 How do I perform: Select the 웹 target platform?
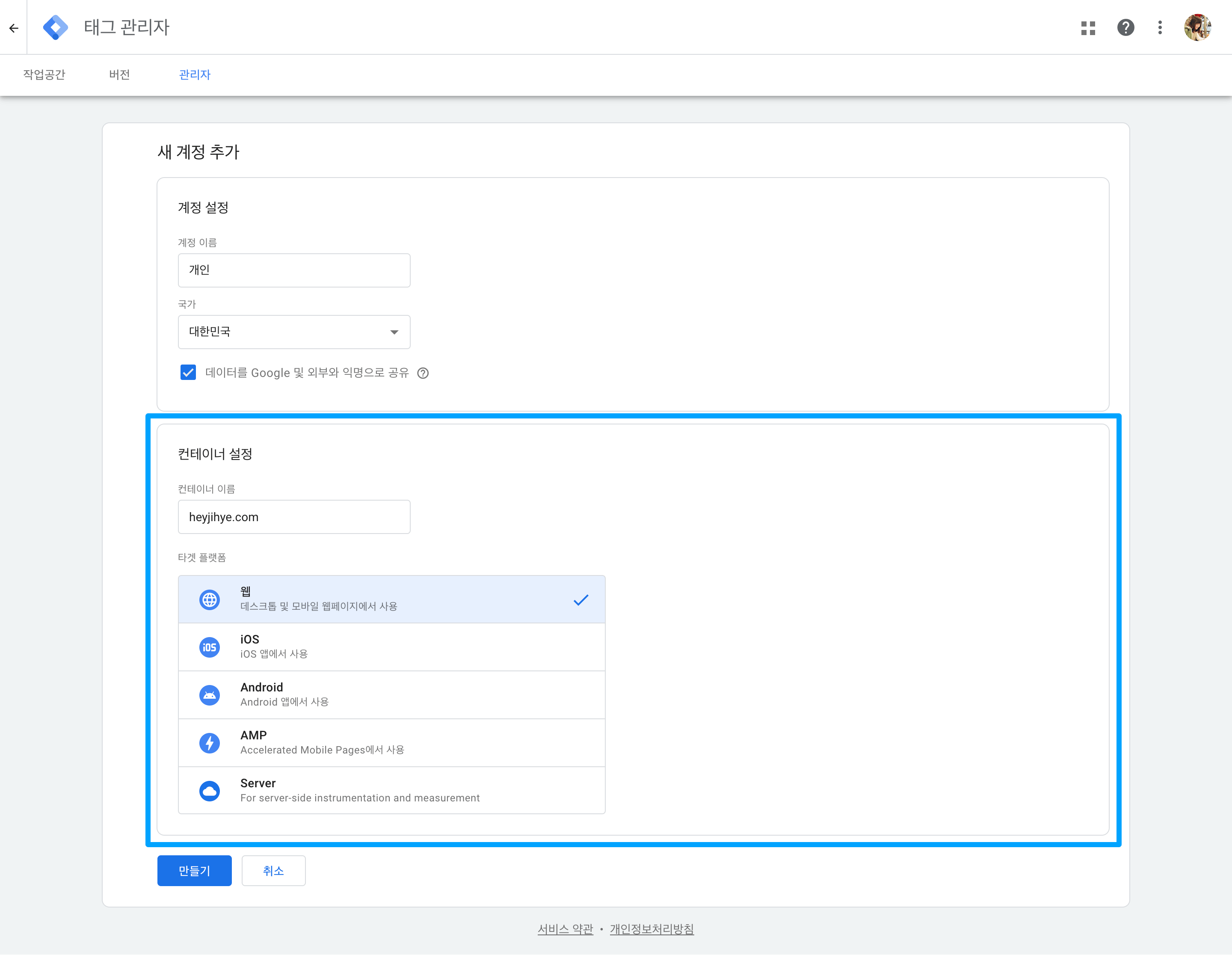pos(391,599)
